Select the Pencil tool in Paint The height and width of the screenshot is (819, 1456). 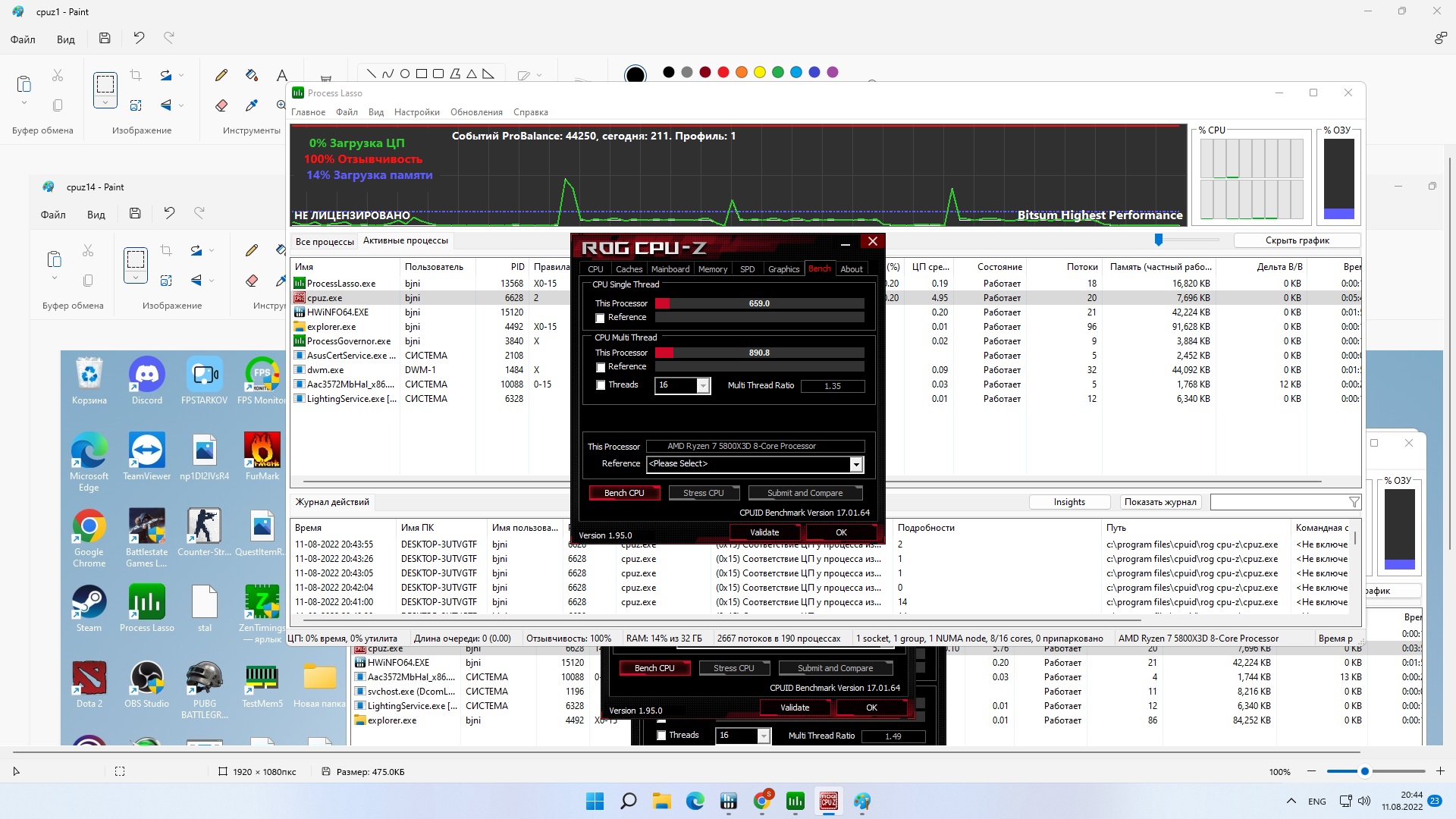[x=221, y=75]
